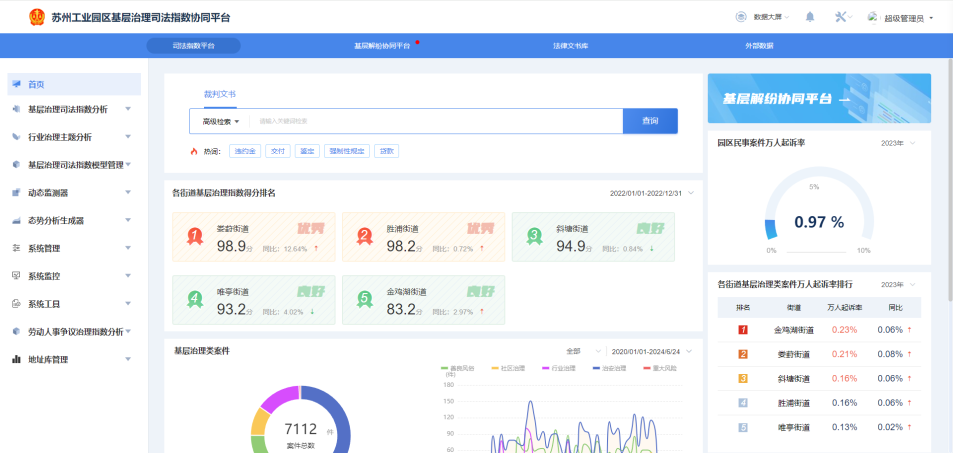Expand the 超级管理员 user menu
This screenshot has height=453, width=953.
coord(907,18)
